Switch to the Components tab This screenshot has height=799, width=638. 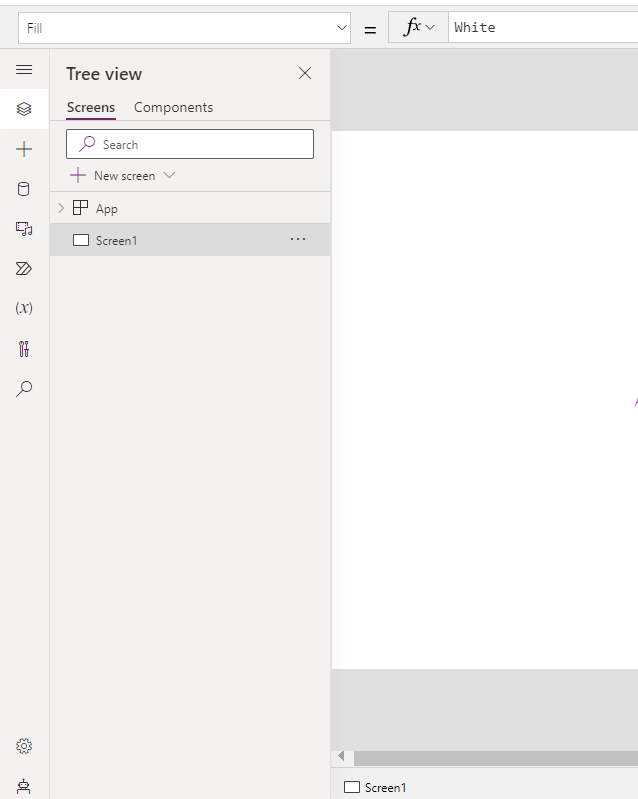click(173, 108)
